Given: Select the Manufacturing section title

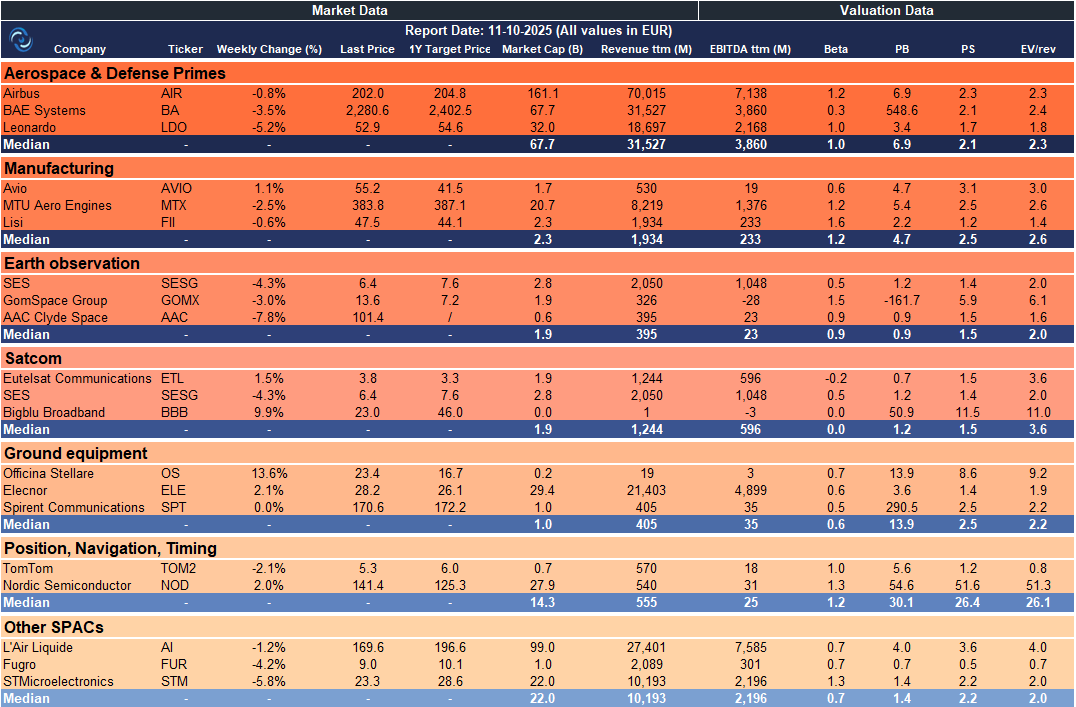Looking at the screenshot, I should click(59, 168).
